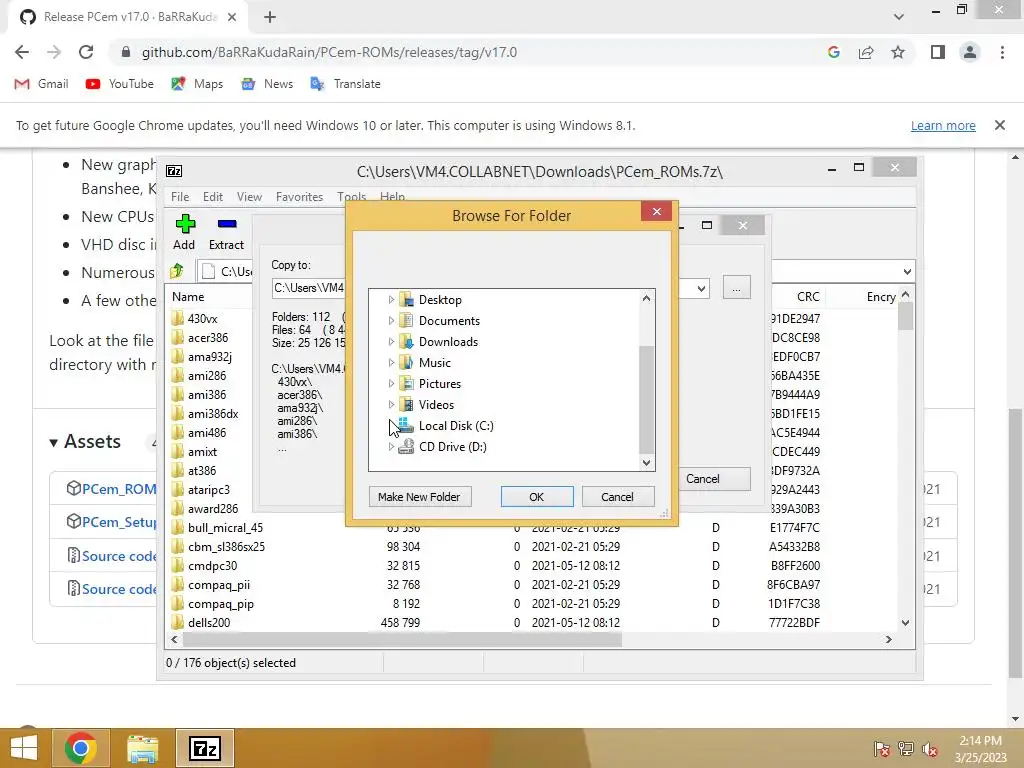Image resolution: width=1024 pixels, height=768 pixels.
Task: Click the volume icon in system tray
Action: pyautogui.click(x=930, y=749)
